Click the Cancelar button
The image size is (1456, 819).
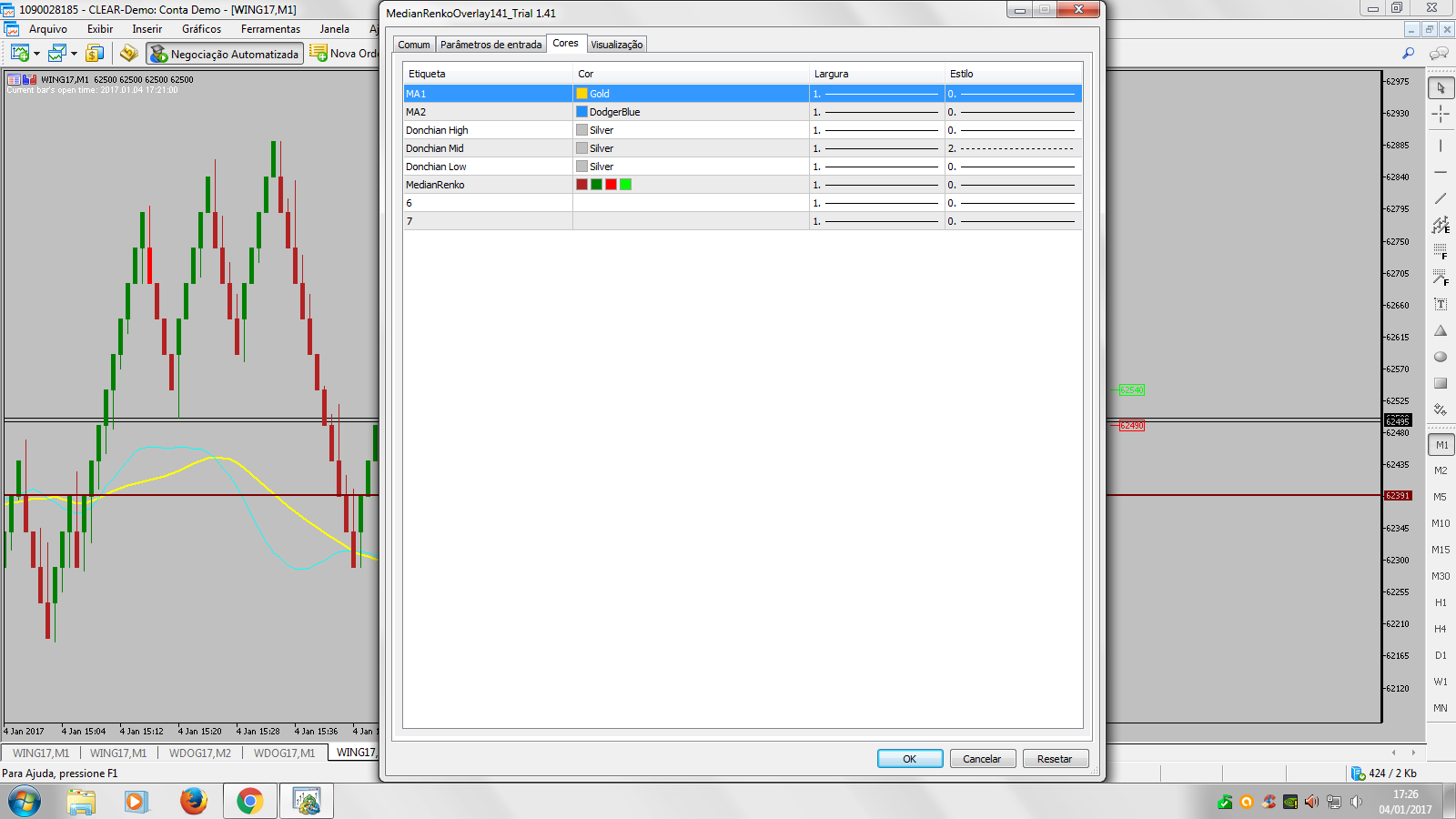pos(982,759)
